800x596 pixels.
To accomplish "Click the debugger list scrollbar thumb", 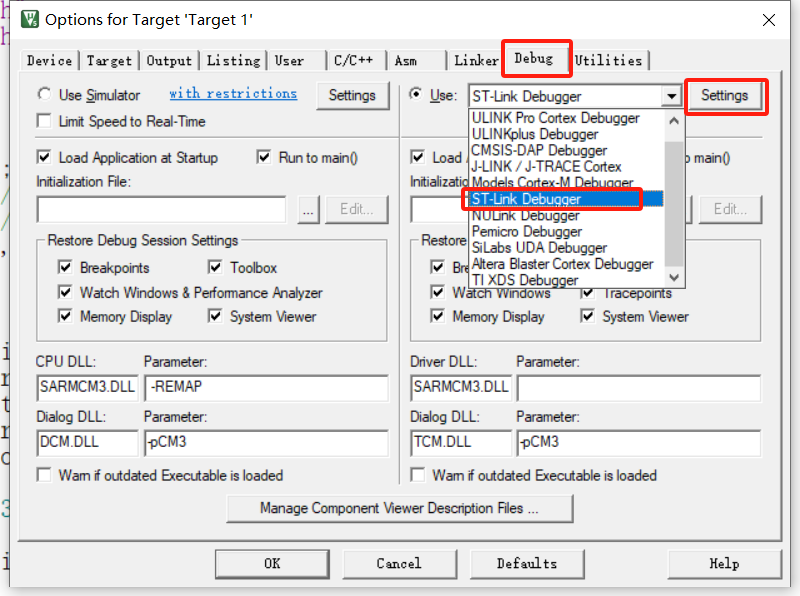I will (x=674, y=204).
